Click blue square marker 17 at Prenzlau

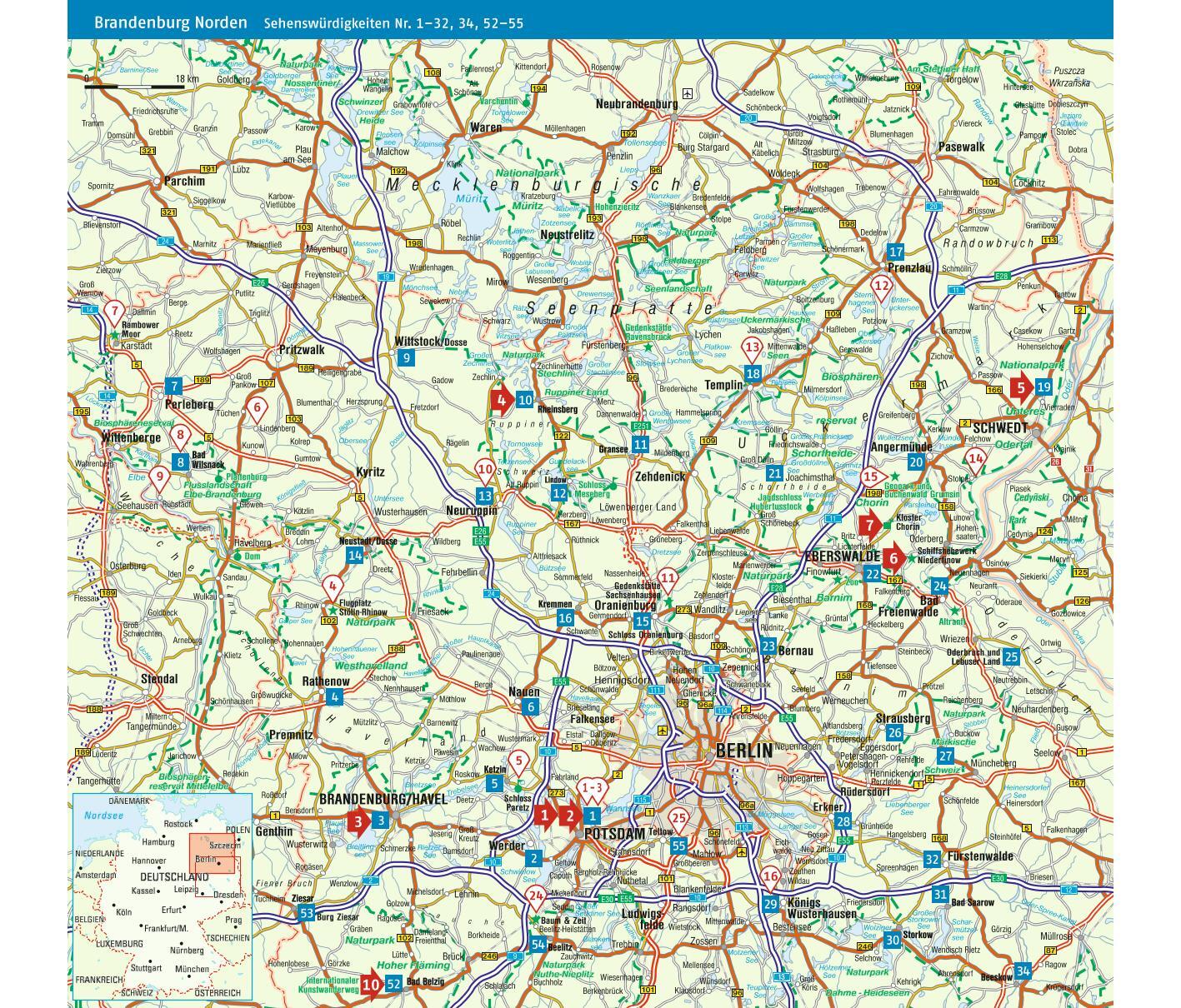point(896,252)
